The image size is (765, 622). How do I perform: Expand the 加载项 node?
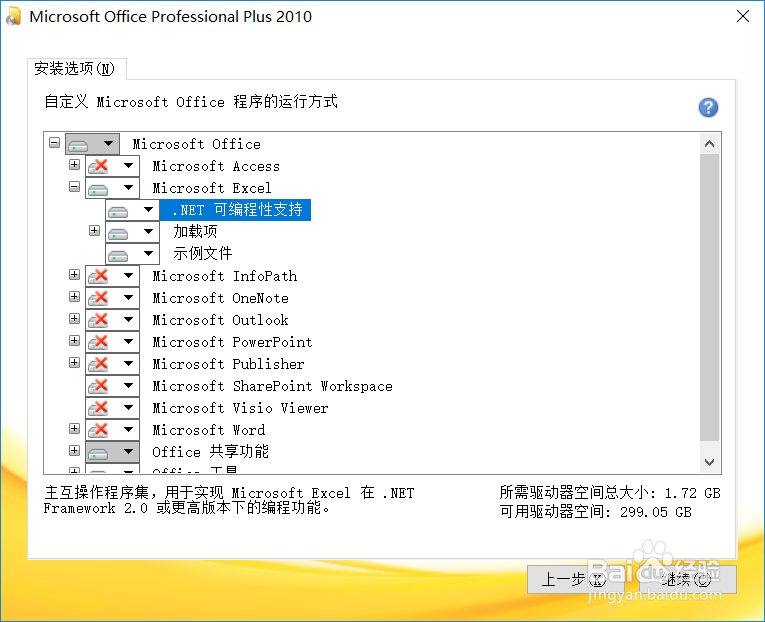click(95, 230)
